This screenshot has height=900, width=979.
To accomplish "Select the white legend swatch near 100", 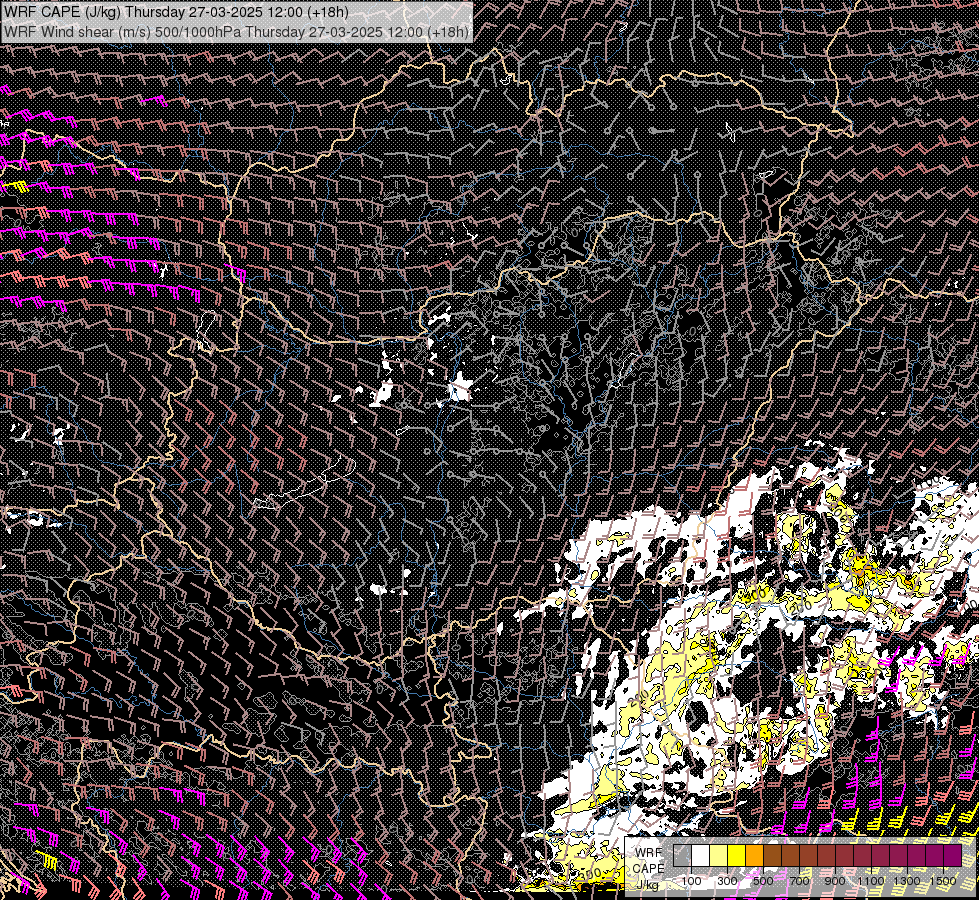I will click(701, 855).
